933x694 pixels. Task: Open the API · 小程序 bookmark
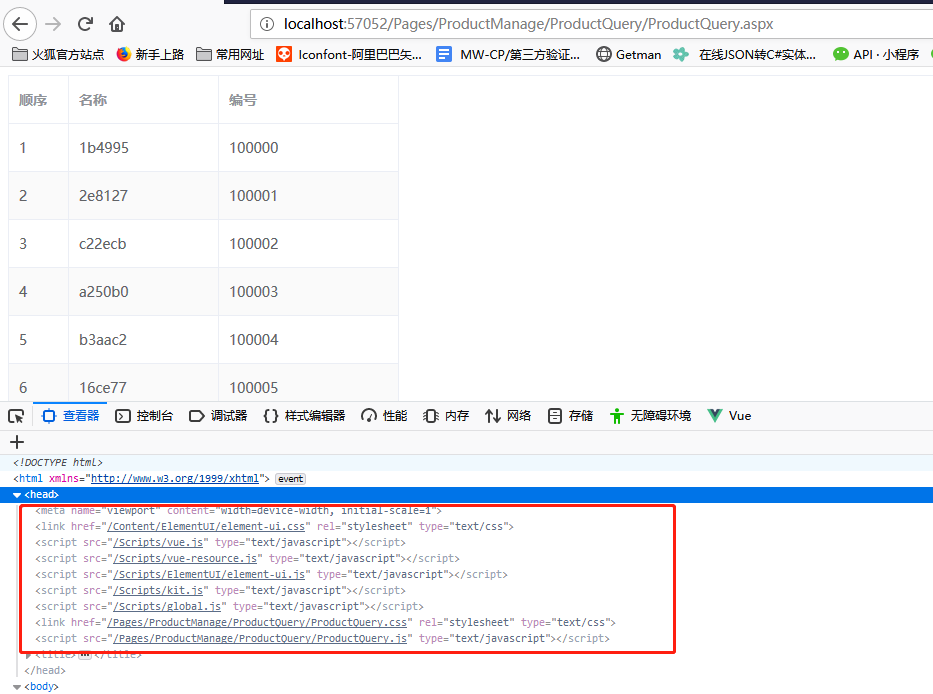[x=876, y=55]
